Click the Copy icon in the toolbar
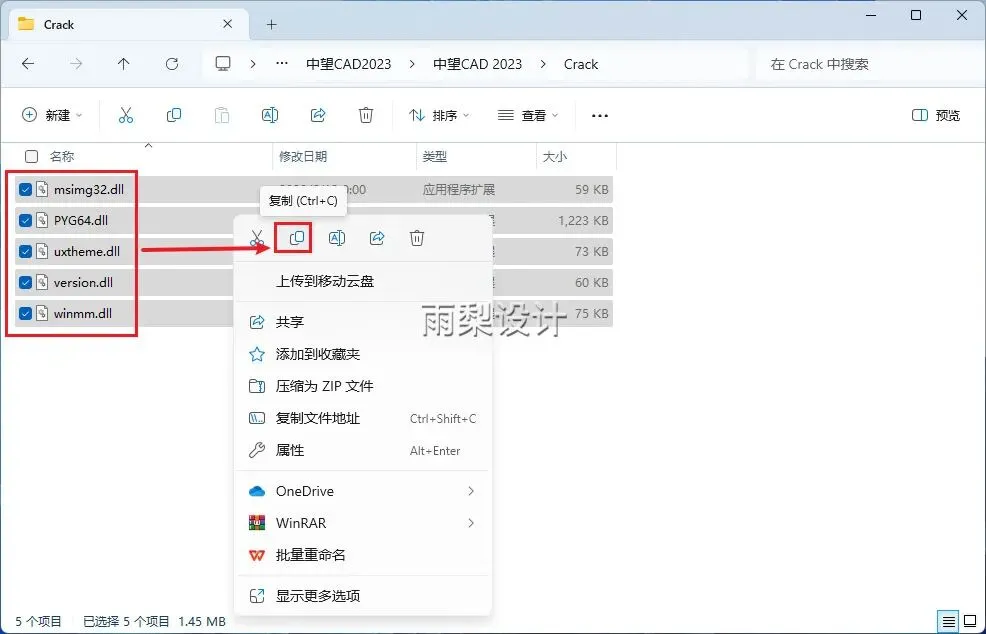Viewport: 986px width, 634px height. point(174,115)
